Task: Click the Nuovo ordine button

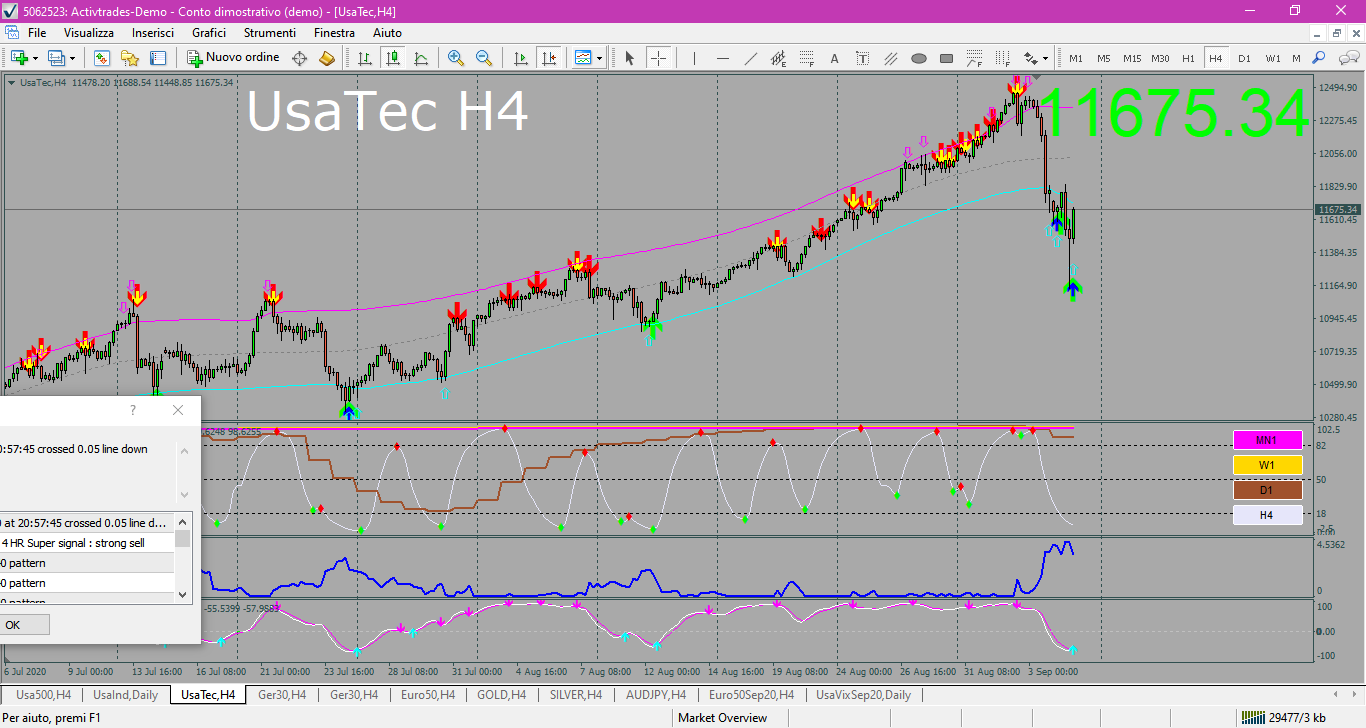Action: click(x=234, y=58)
